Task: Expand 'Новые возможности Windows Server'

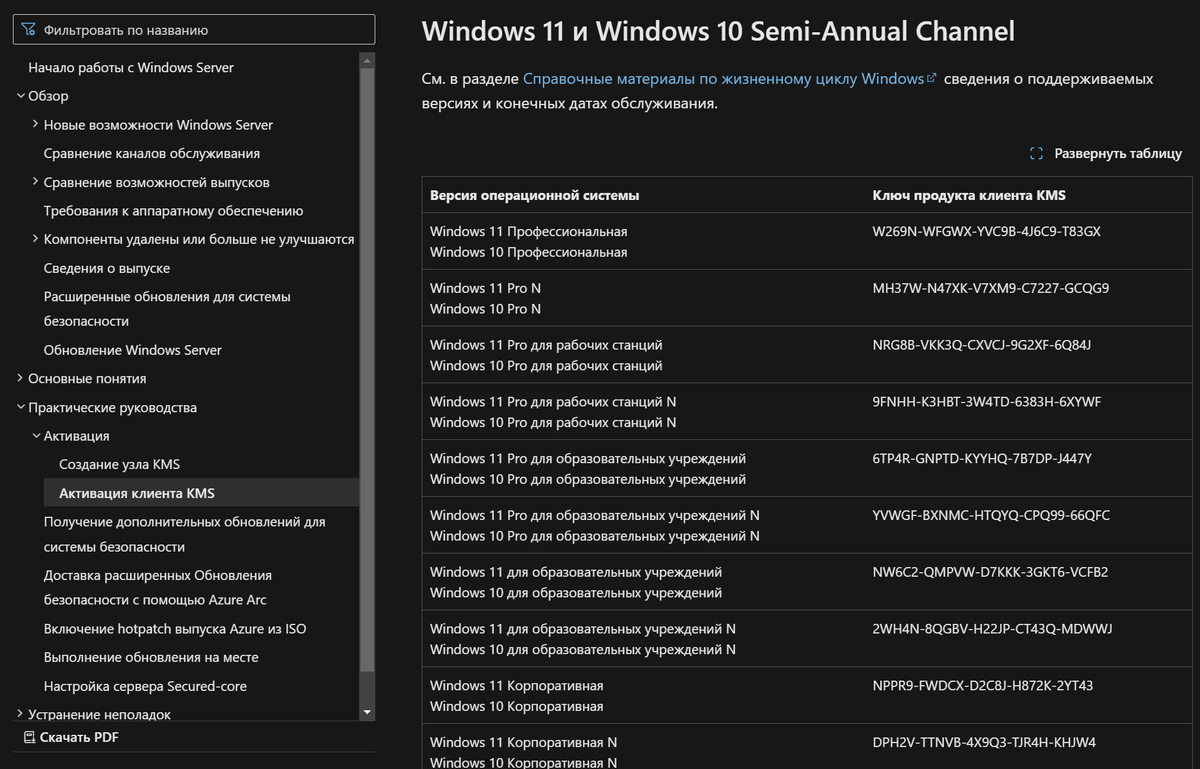Action: 36,125
